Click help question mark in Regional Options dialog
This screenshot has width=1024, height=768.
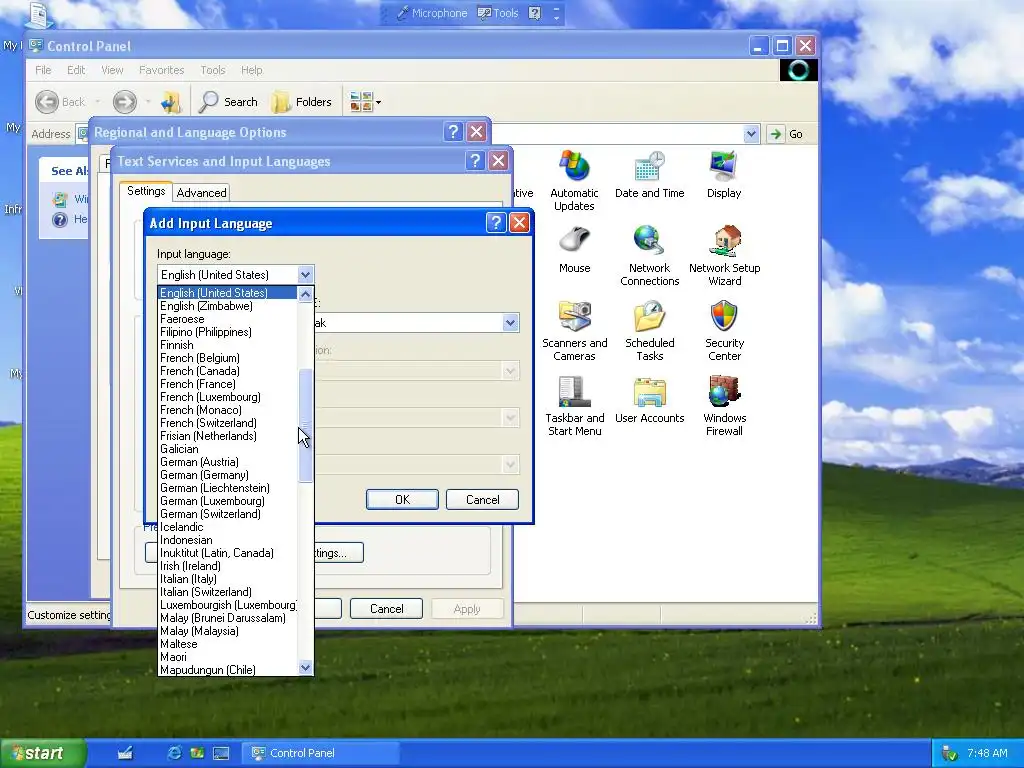tap(453, 132)
